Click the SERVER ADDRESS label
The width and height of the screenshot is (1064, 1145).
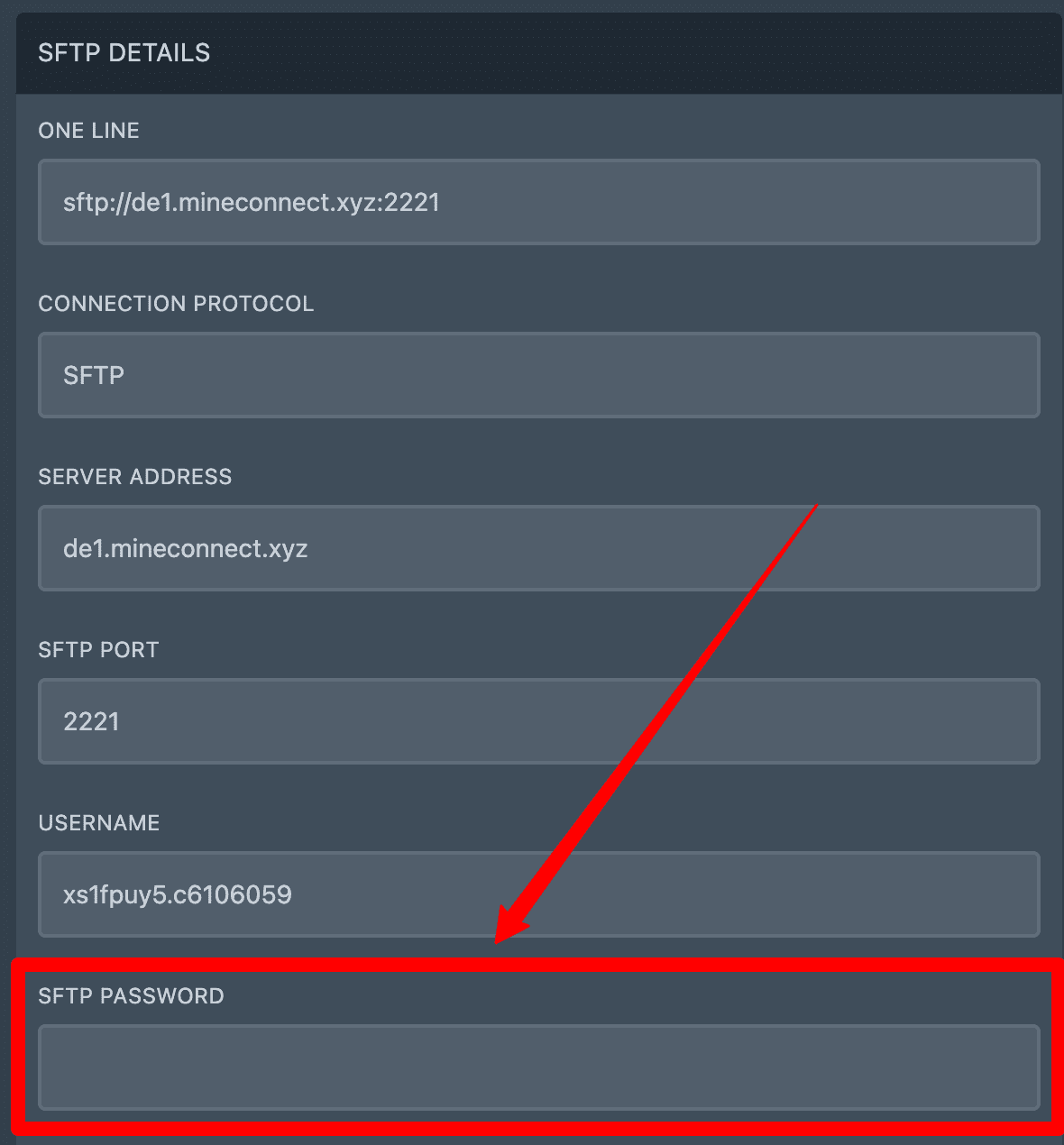click(x=135, y=477)
